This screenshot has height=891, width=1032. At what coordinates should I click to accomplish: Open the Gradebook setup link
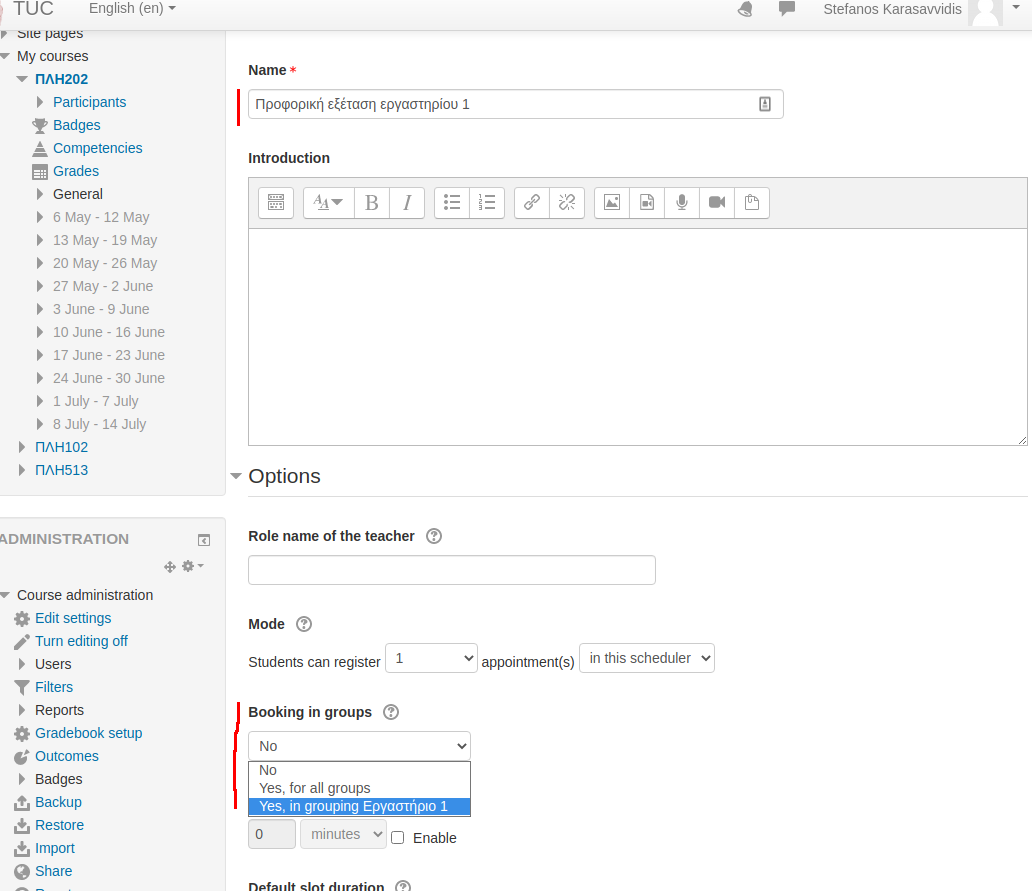tap(88, 733)
